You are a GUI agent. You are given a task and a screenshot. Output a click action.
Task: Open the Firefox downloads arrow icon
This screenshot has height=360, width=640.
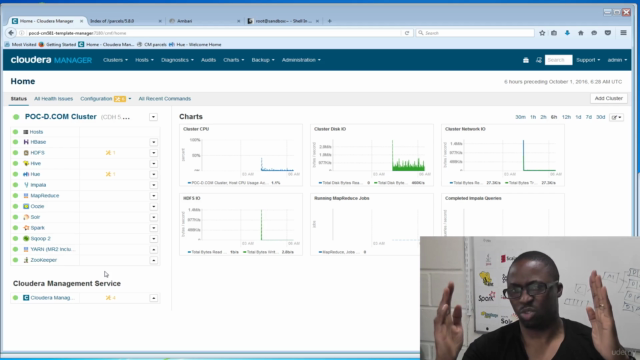pyautogui.click(x=567, y=33)
